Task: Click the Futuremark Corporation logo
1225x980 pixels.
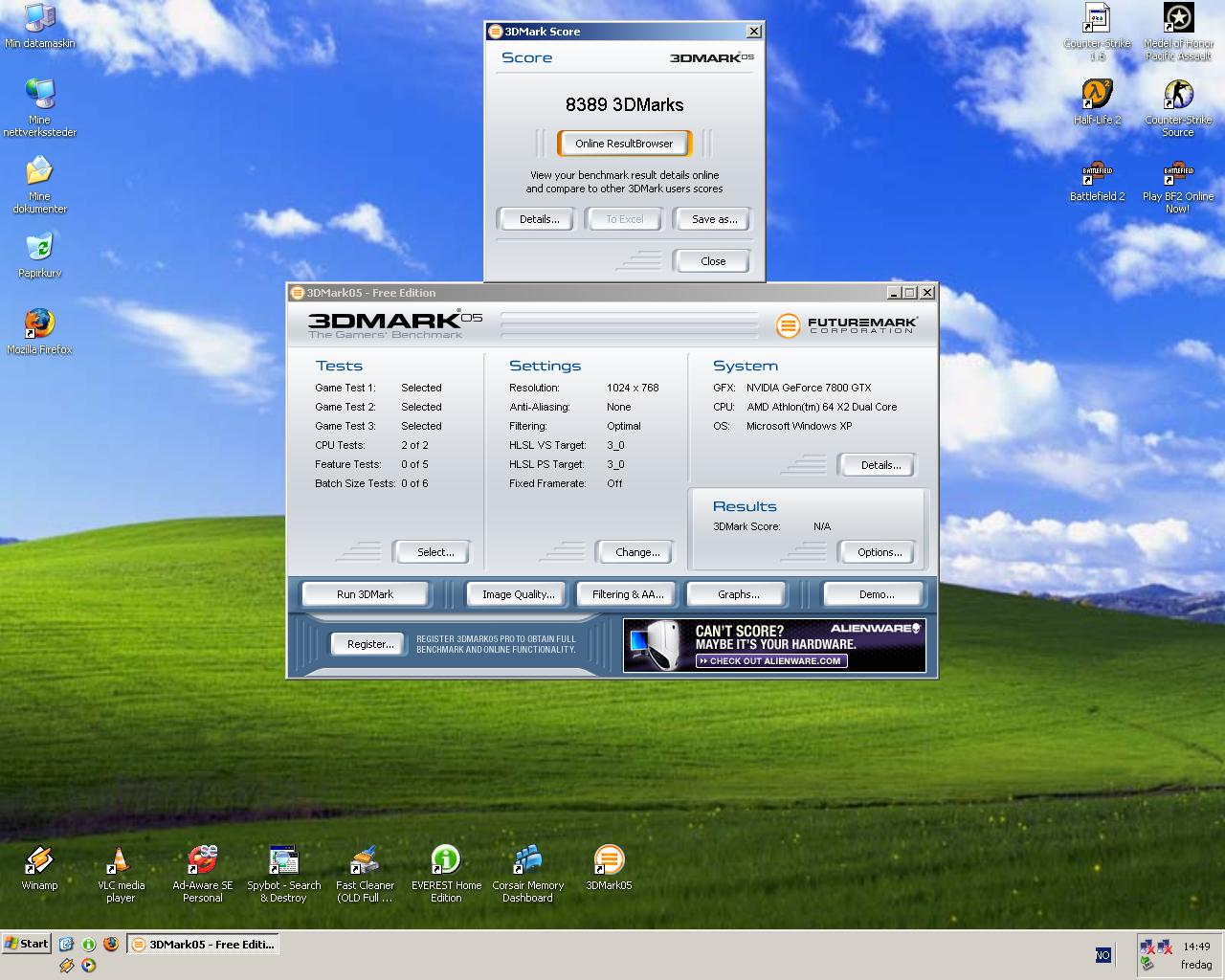Action: (x=847, y=325)
